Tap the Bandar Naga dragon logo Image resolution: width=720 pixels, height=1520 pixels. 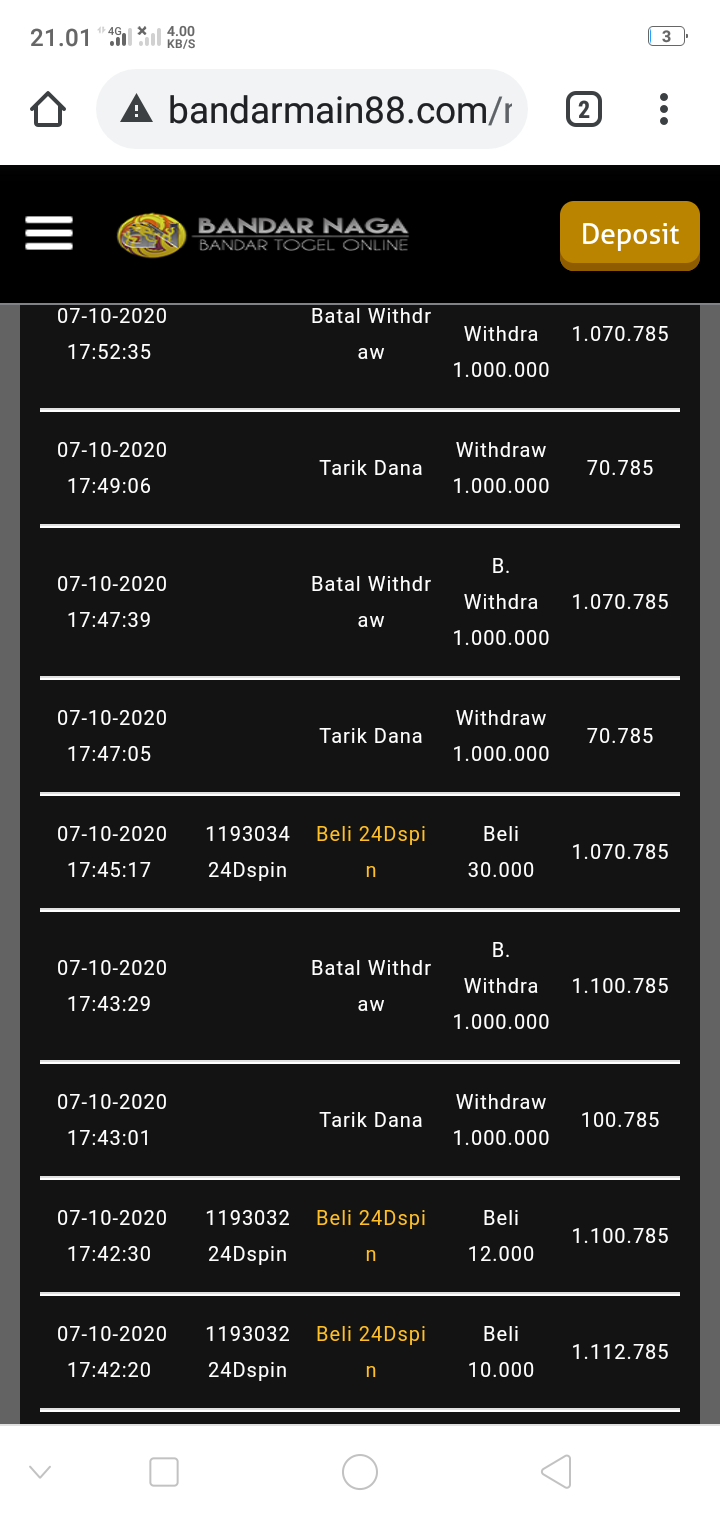152,235
